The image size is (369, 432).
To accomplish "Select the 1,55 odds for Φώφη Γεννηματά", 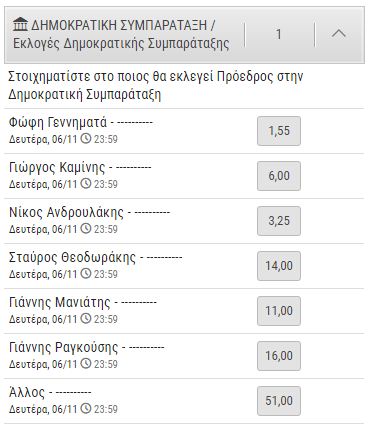I will click(279, 131).
